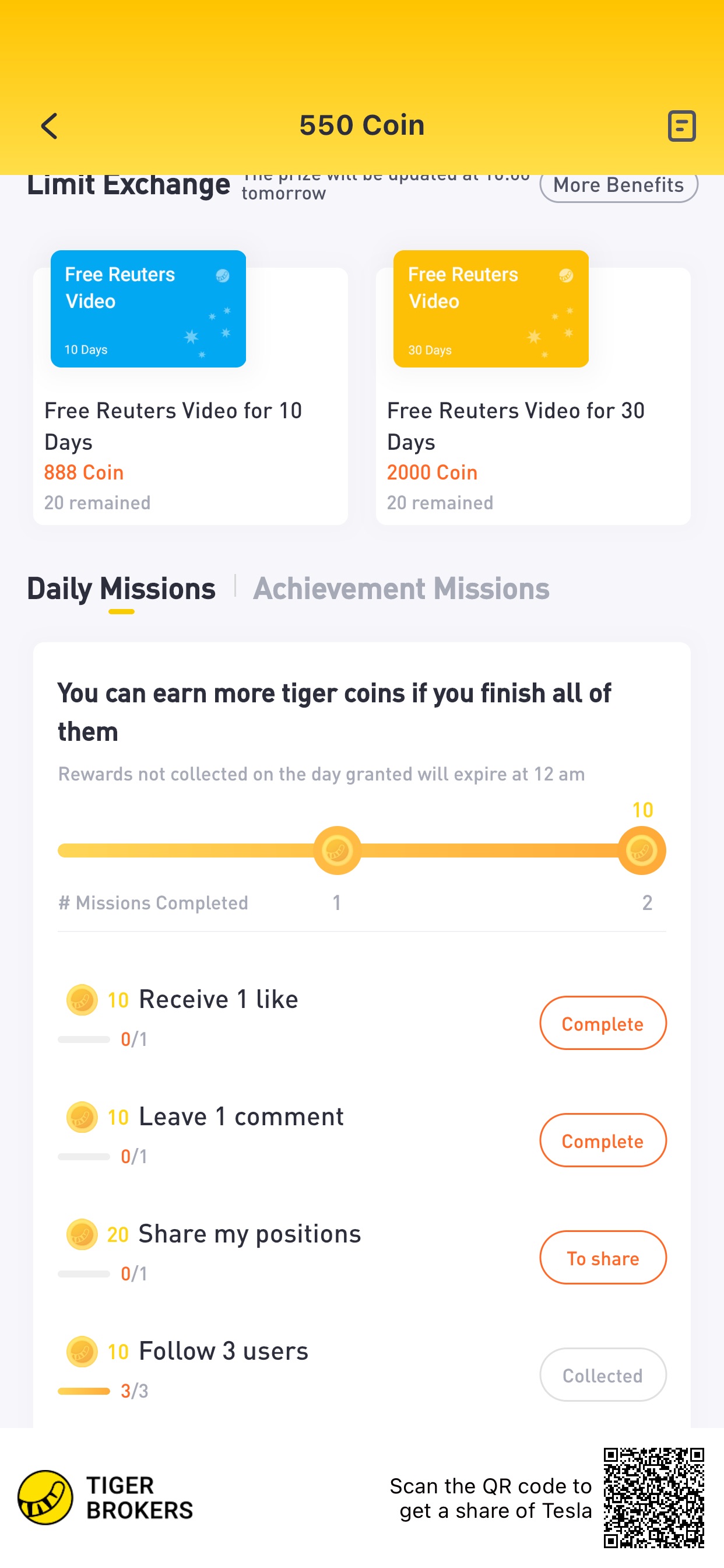Tap the Collected button for Follow 3 users

[x=602, y=1375]
